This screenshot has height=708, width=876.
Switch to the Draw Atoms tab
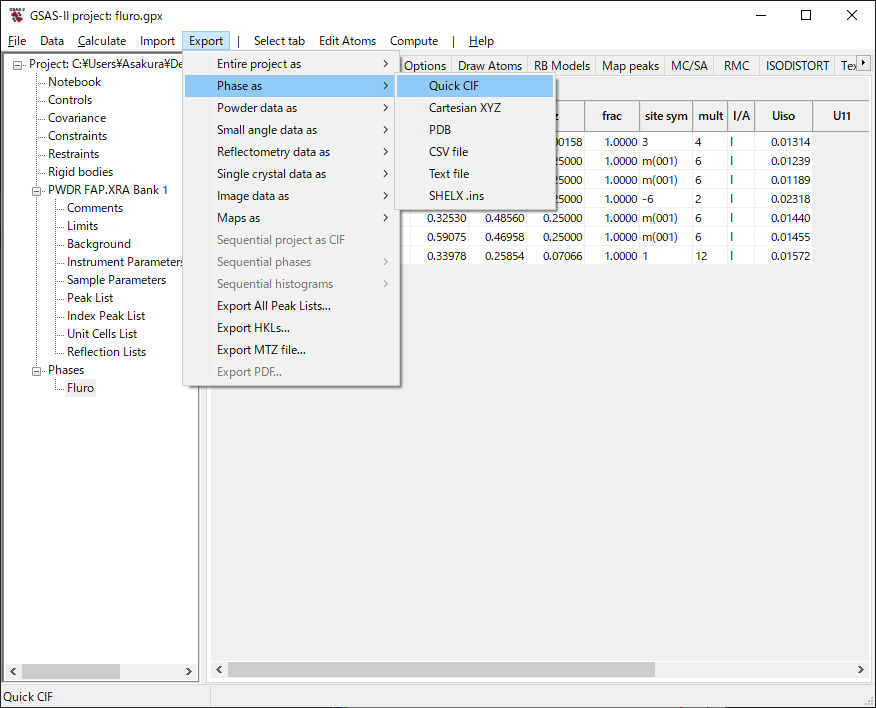coord(490,66)
